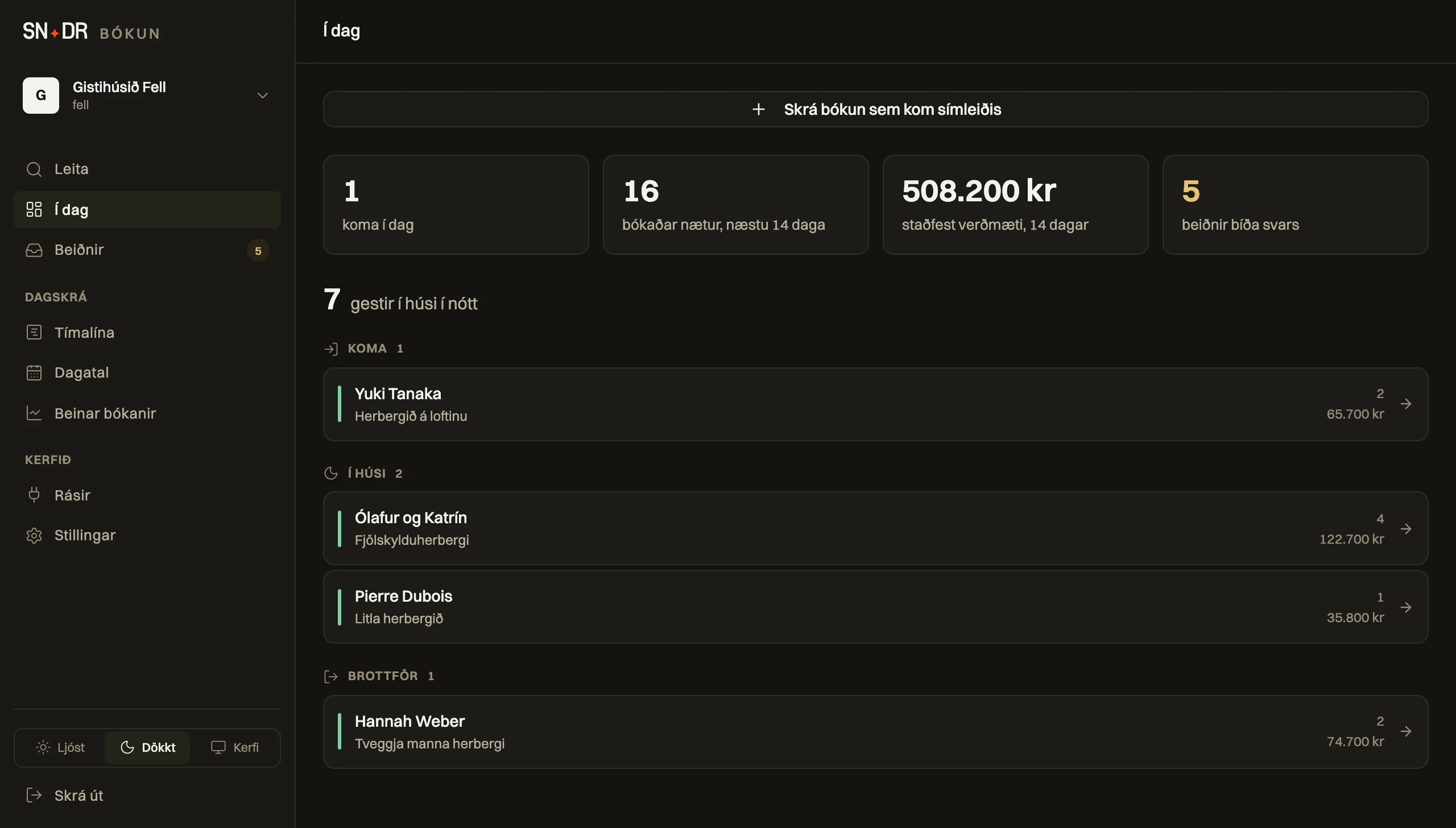Switch theme to Ljóst light mode
This screenshot has width=1456, height=828.
click(60, 747)
